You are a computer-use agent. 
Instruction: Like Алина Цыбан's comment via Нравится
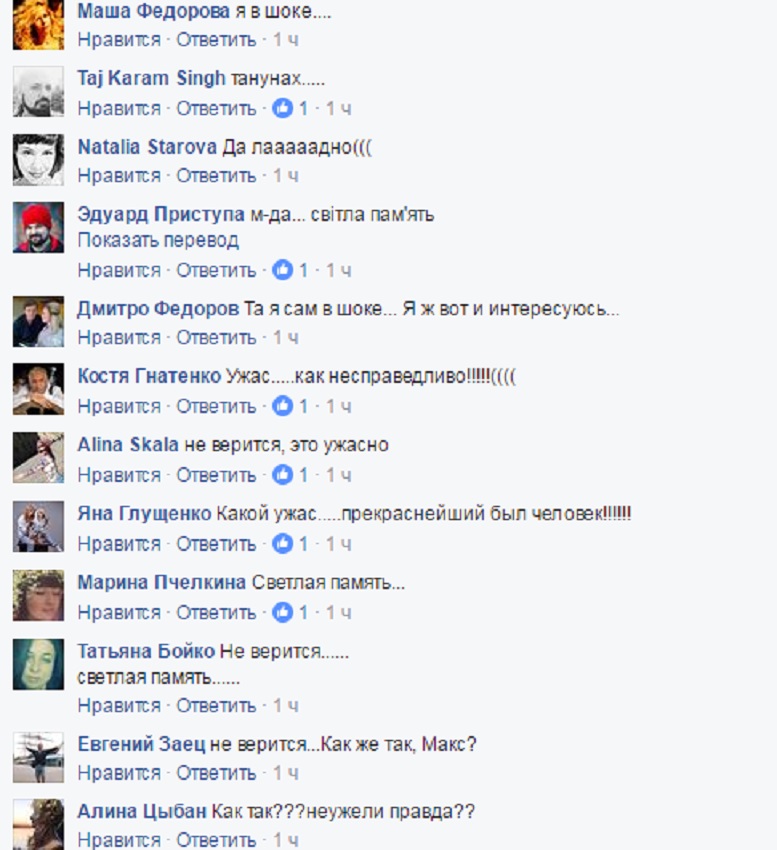click(119, 840)
